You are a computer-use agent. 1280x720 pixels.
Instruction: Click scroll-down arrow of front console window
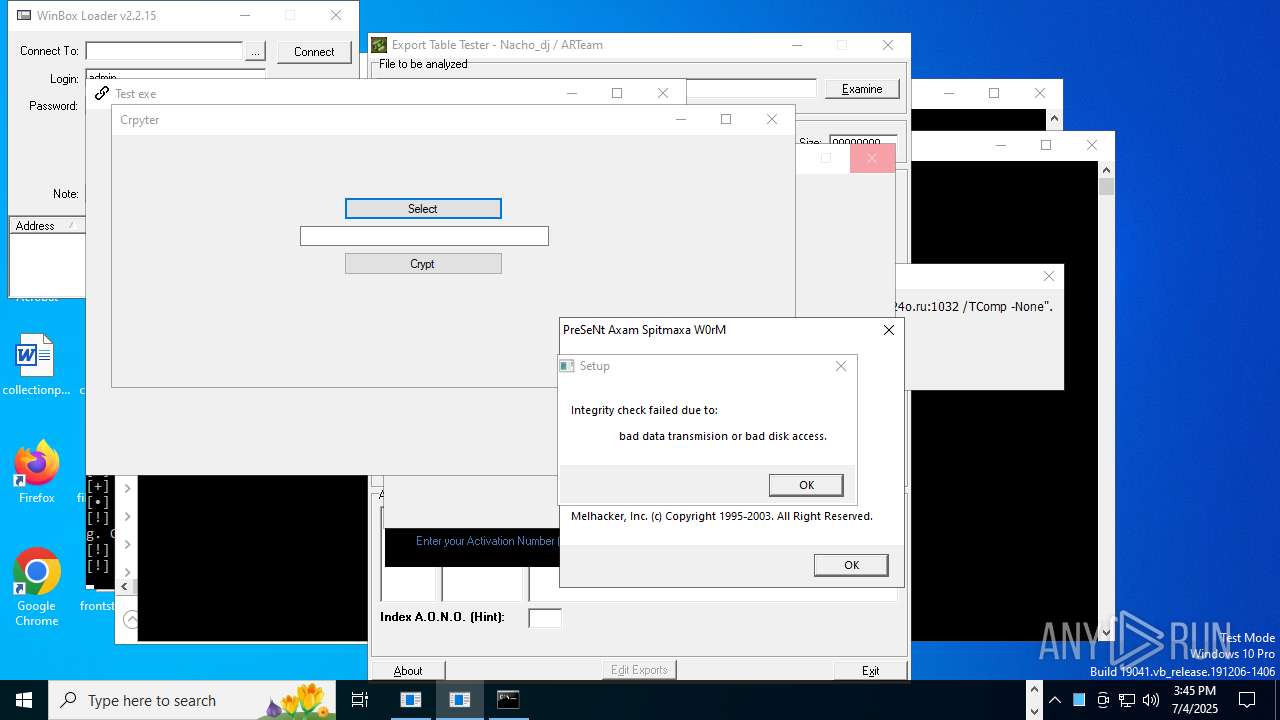[1106, 632]
